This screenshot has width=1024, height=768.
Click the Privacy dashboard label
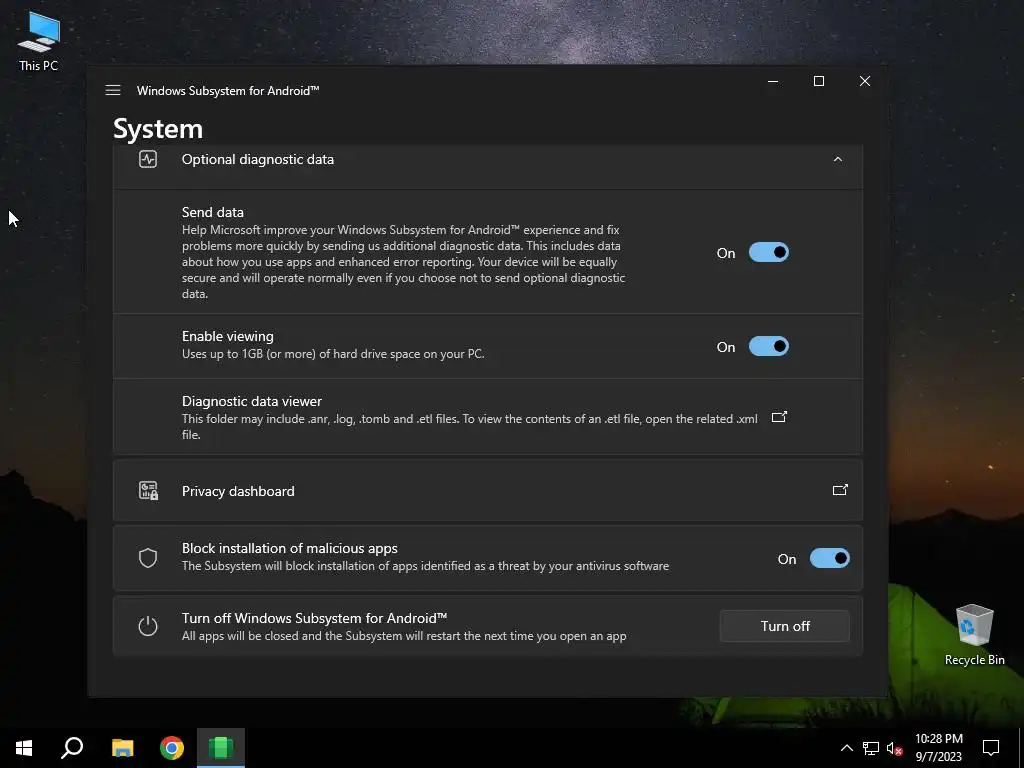238,491
